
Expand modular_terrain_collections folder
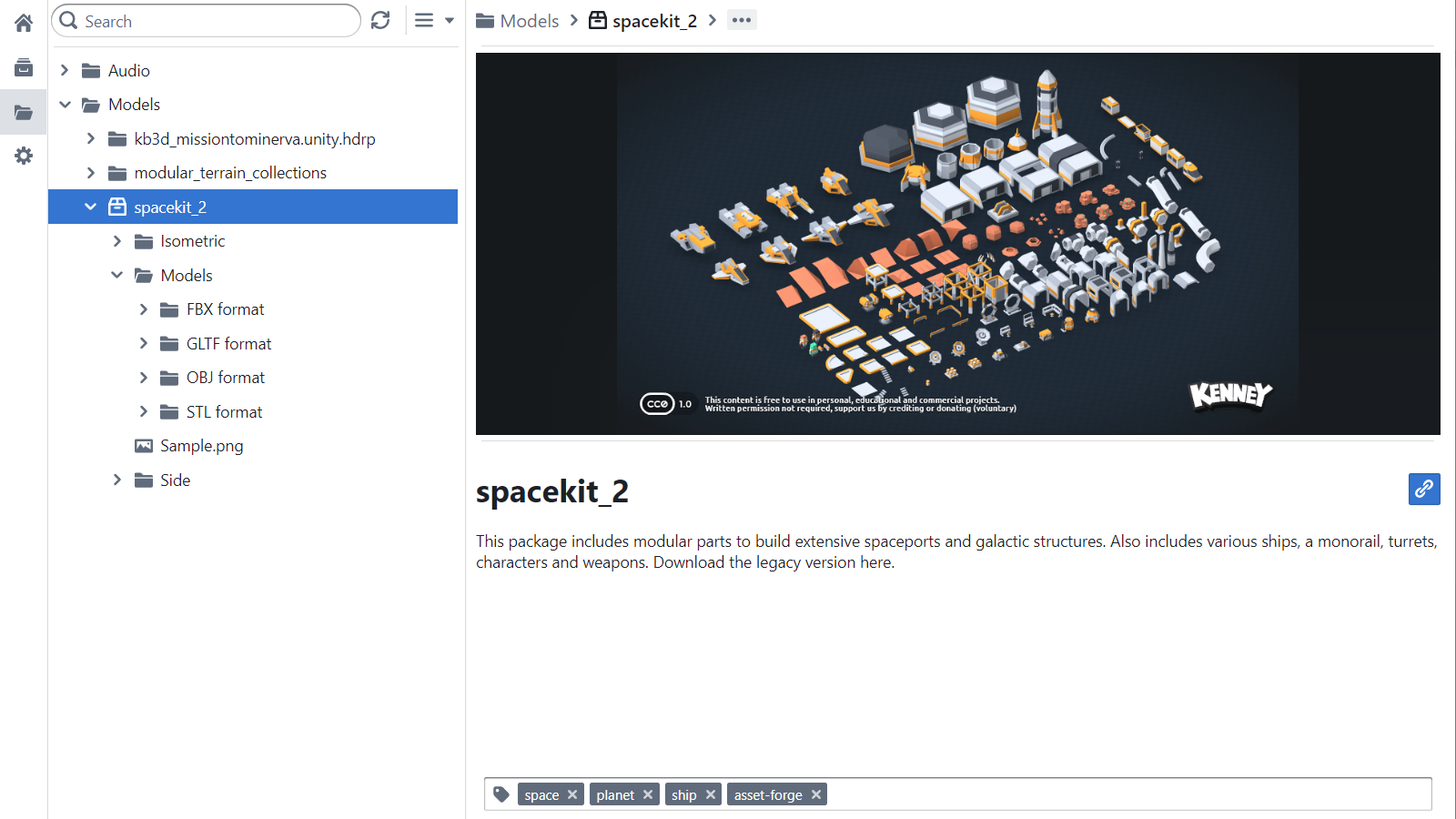90,173
